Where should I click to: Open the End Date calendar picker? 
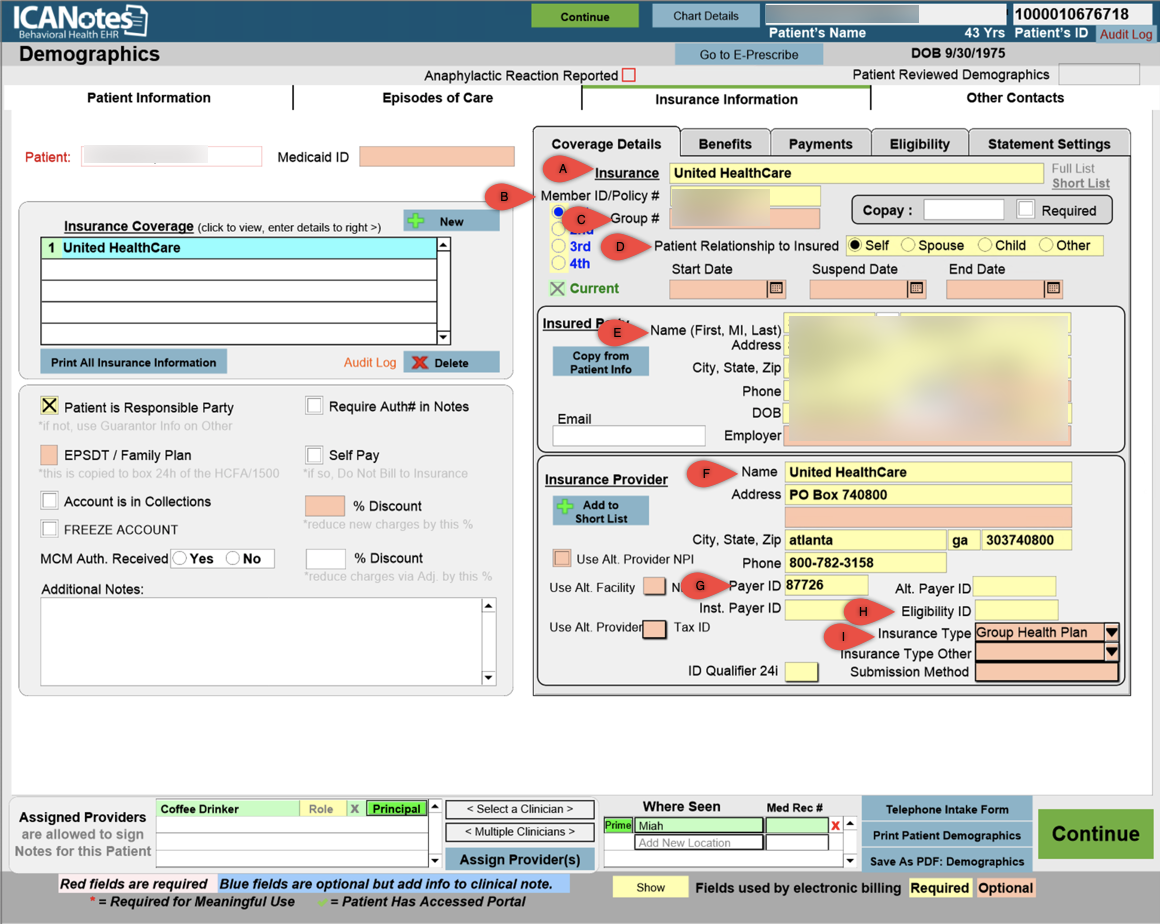click(1052, 289)
